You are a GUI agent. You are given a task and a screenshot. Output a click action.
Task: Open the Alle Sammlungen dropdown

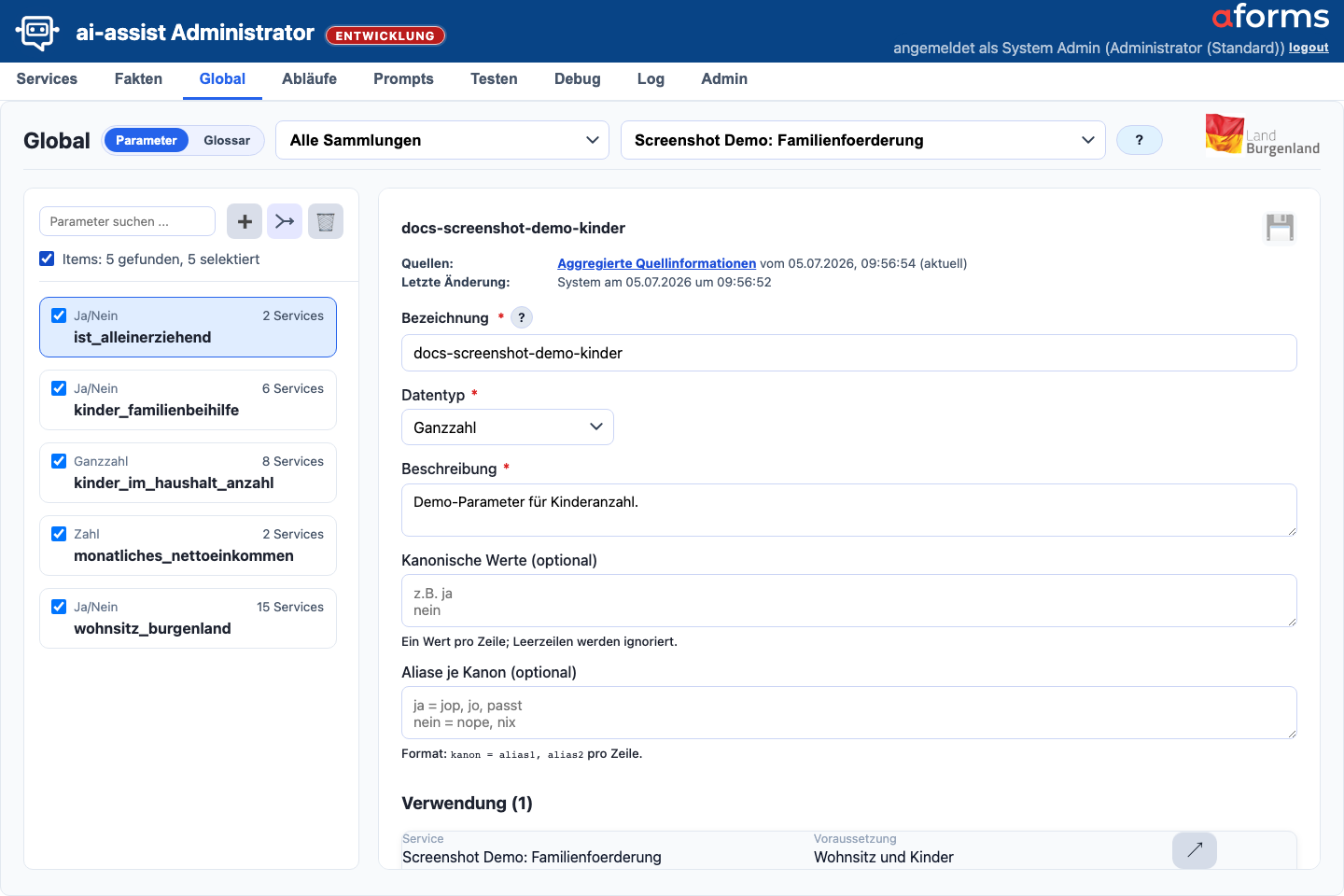pyautogui.click(x=442, y=140)
